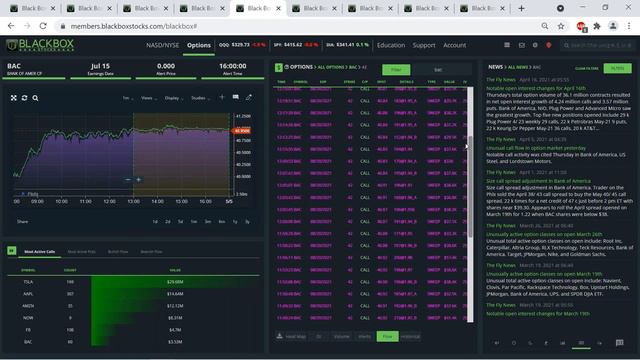Open the red extension icon in toolbar
Viewport: 640px width, 360px height.
point(581,27)
